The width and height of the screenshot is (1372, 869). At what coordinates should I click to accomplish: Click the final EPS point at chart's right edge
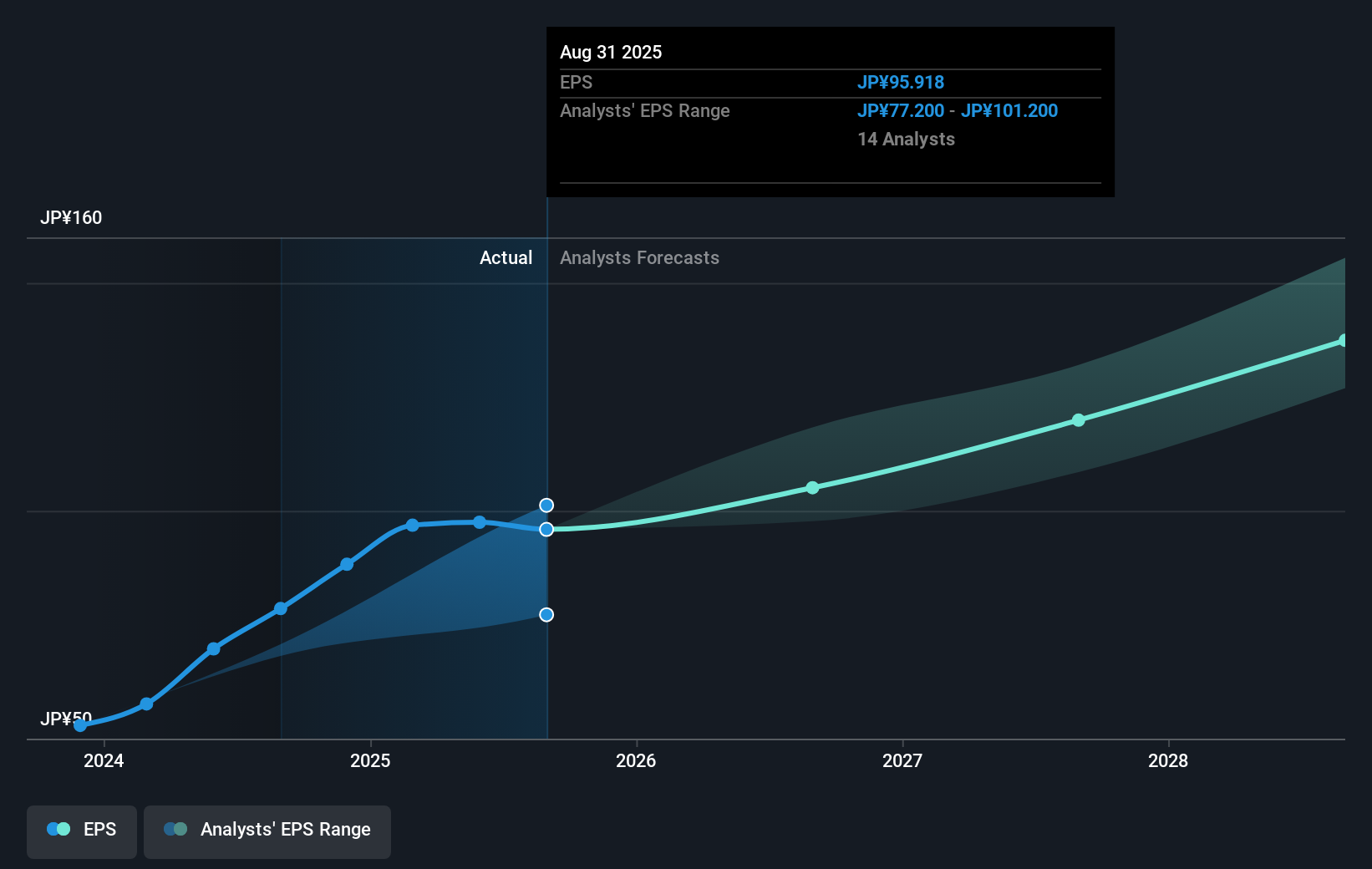point(1343,340)
